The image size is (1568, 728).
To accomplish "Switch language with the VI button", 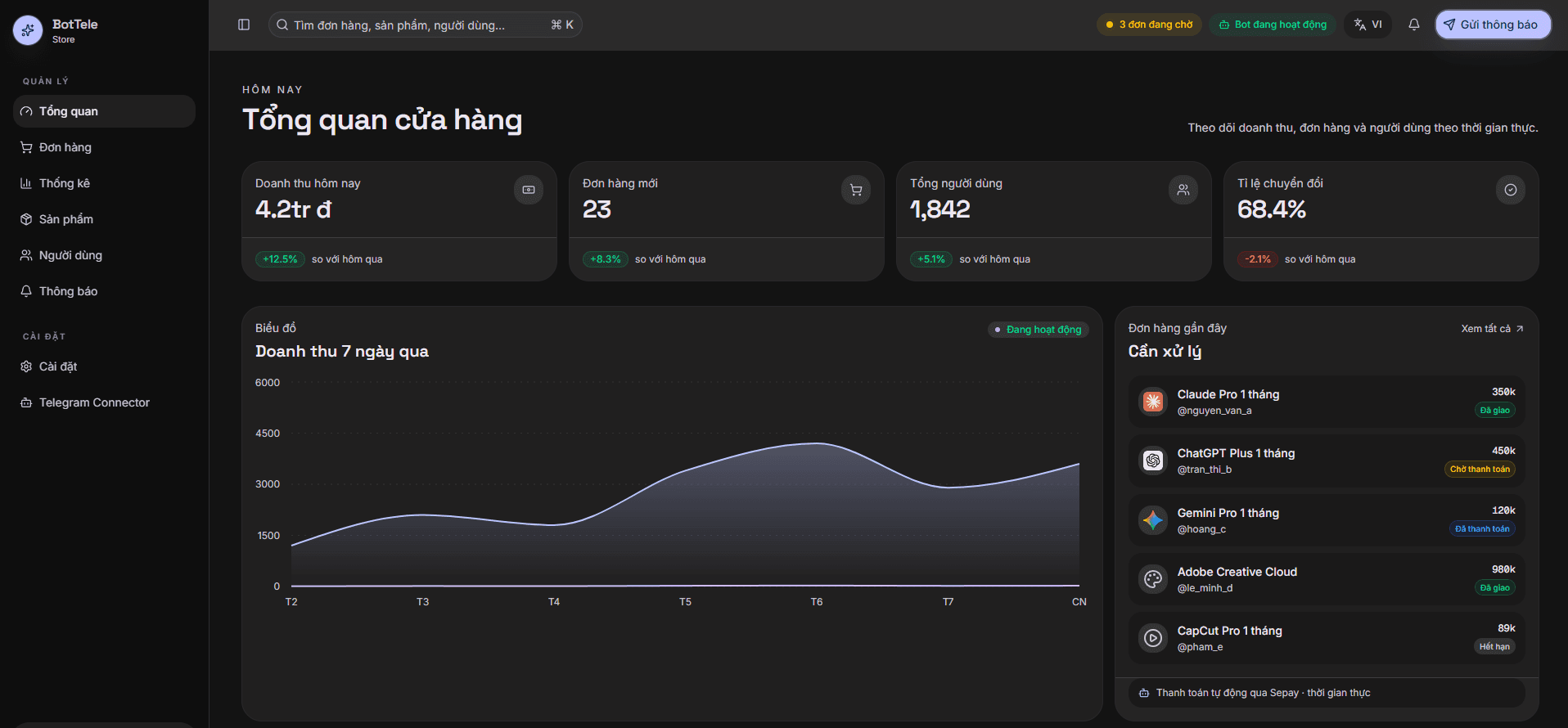I will (x=1367, y=25).
